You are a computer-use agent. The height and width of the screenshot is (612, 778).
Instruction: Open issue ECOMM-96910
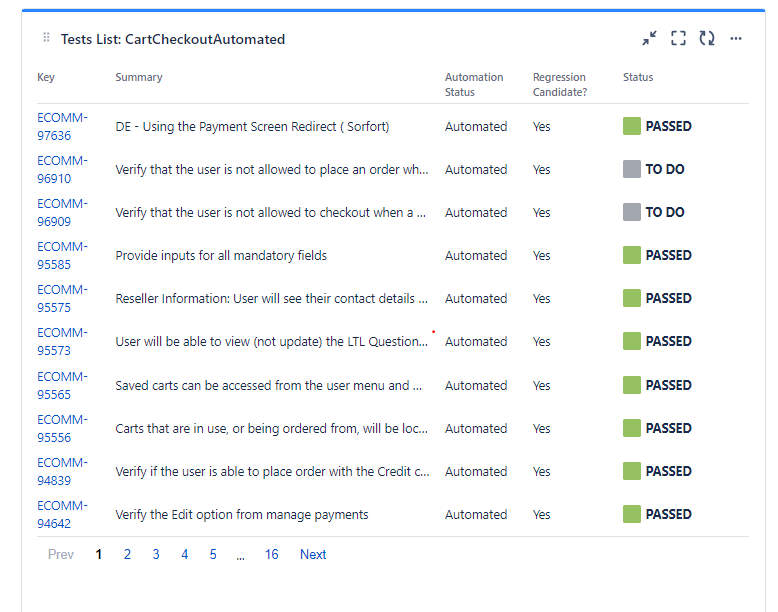click(x=62, y=170)
